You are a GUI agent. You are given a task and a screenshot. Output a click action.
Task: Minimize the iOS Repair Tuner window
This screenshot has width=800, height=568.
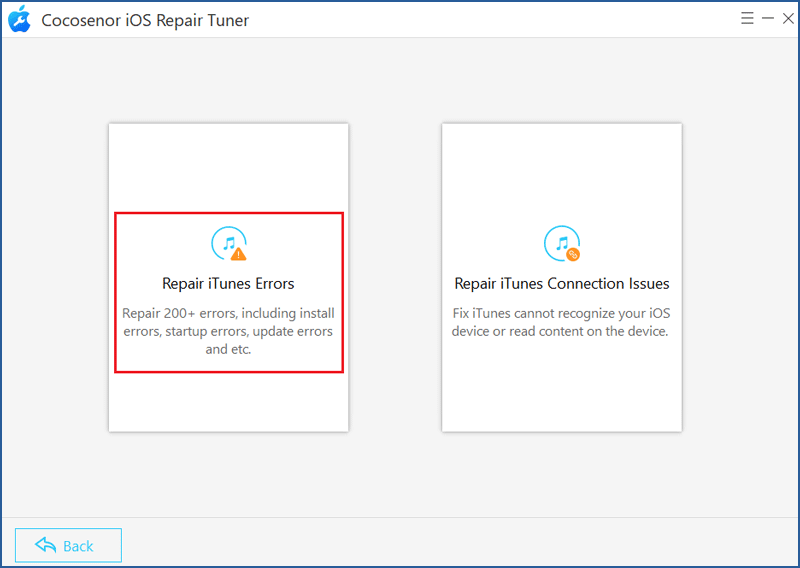coord(768,19)
